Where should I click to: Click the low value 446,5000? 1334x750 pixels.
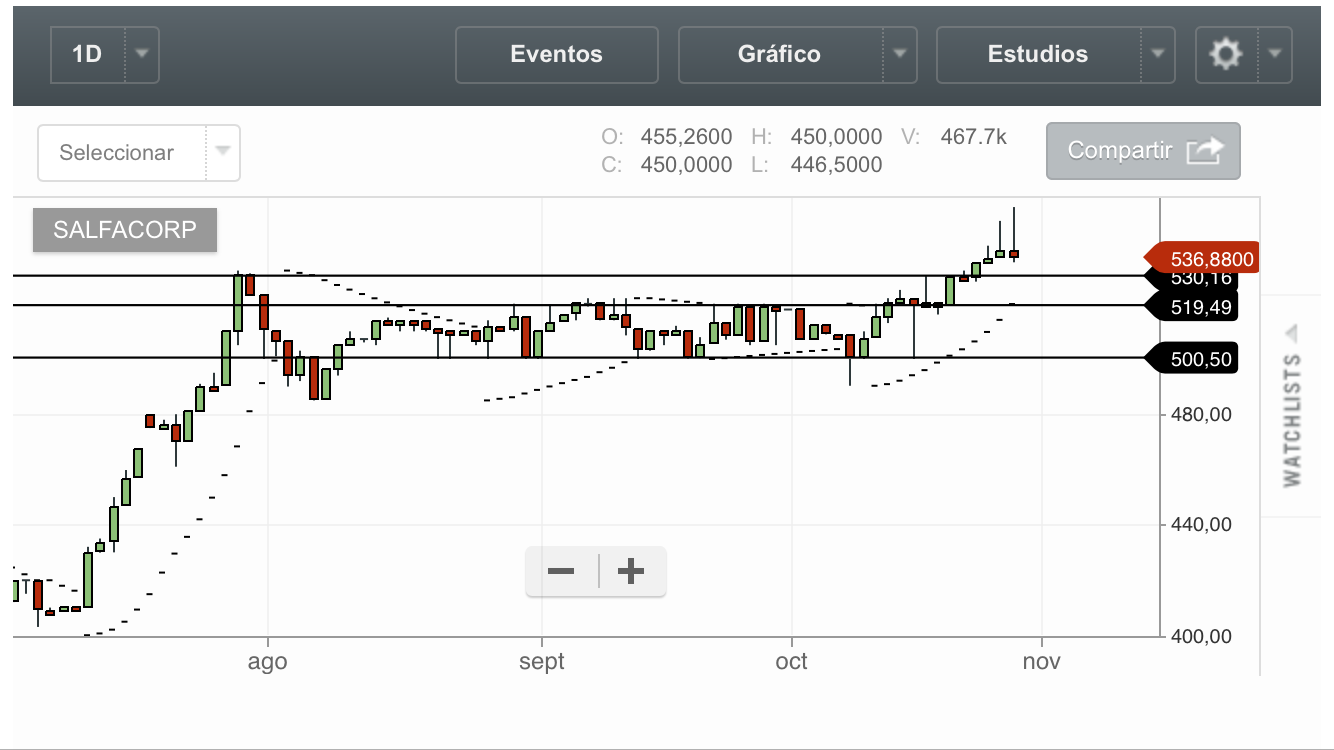pyautogui.click(x=836, y=165)
